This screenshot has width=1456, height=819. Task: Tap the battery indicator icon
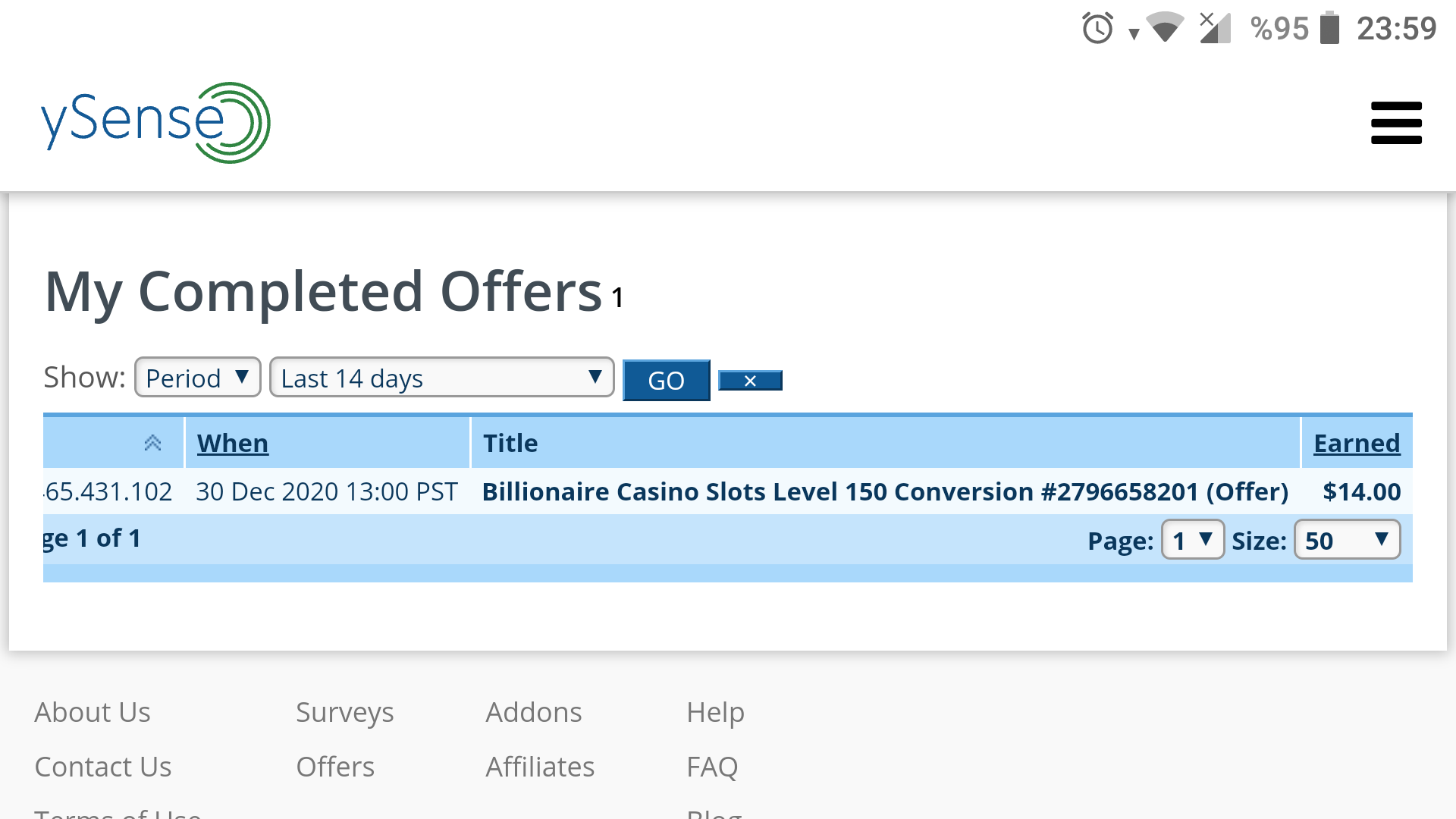coord(1329,29)
